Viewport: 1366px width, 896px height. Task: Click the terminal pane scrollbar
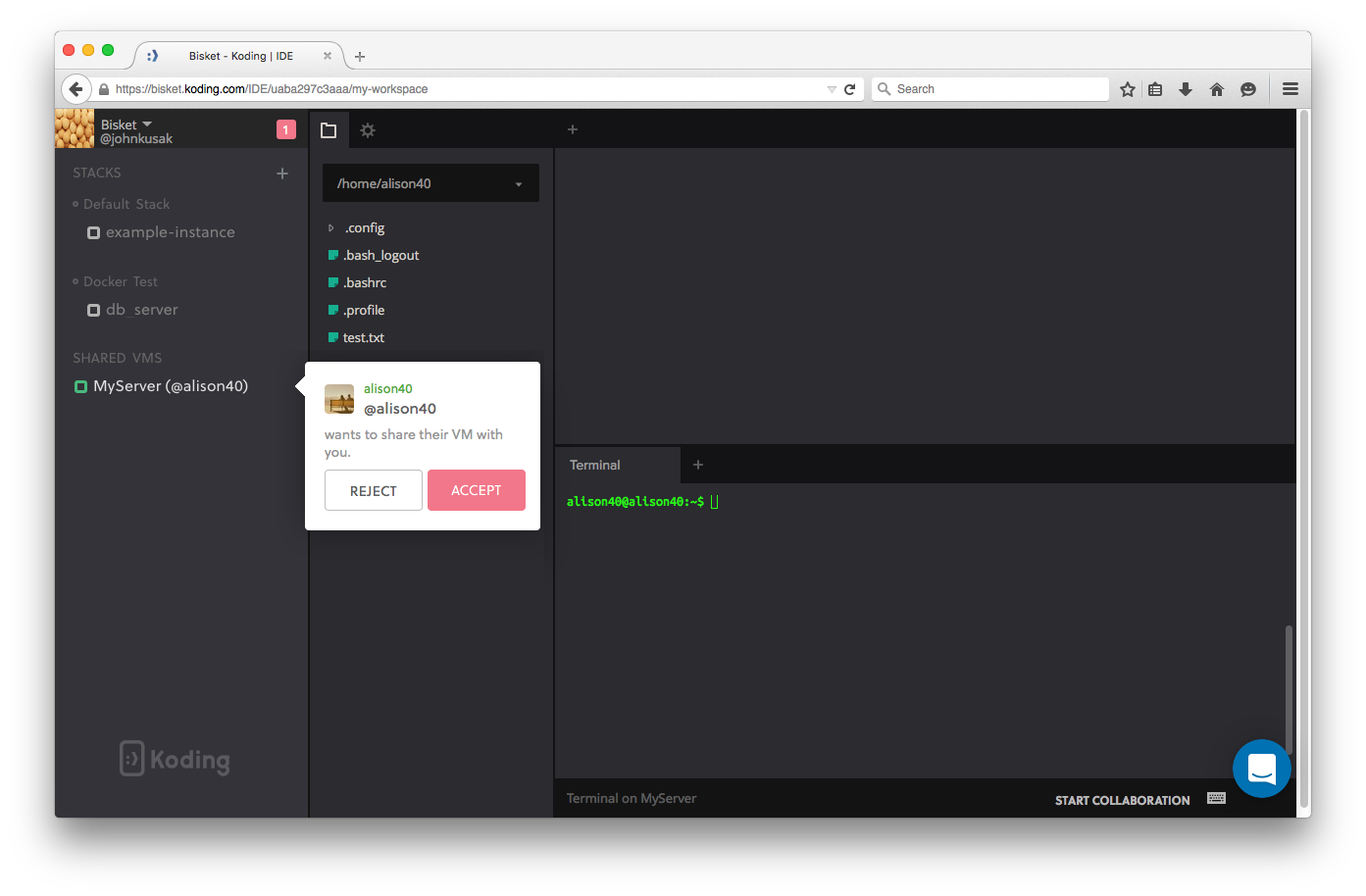[1289, 689]
